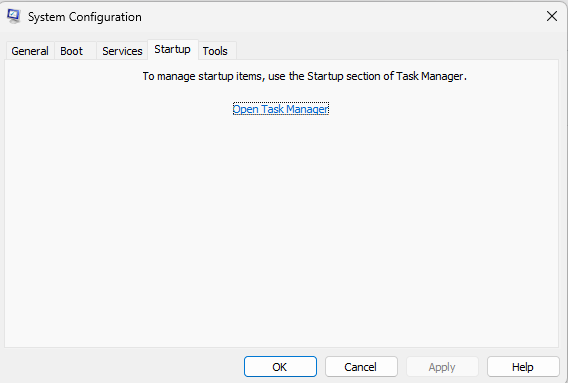Open Help for System Configuration
The height and width of the screenshot is (383, 568).
click(523, 367)
